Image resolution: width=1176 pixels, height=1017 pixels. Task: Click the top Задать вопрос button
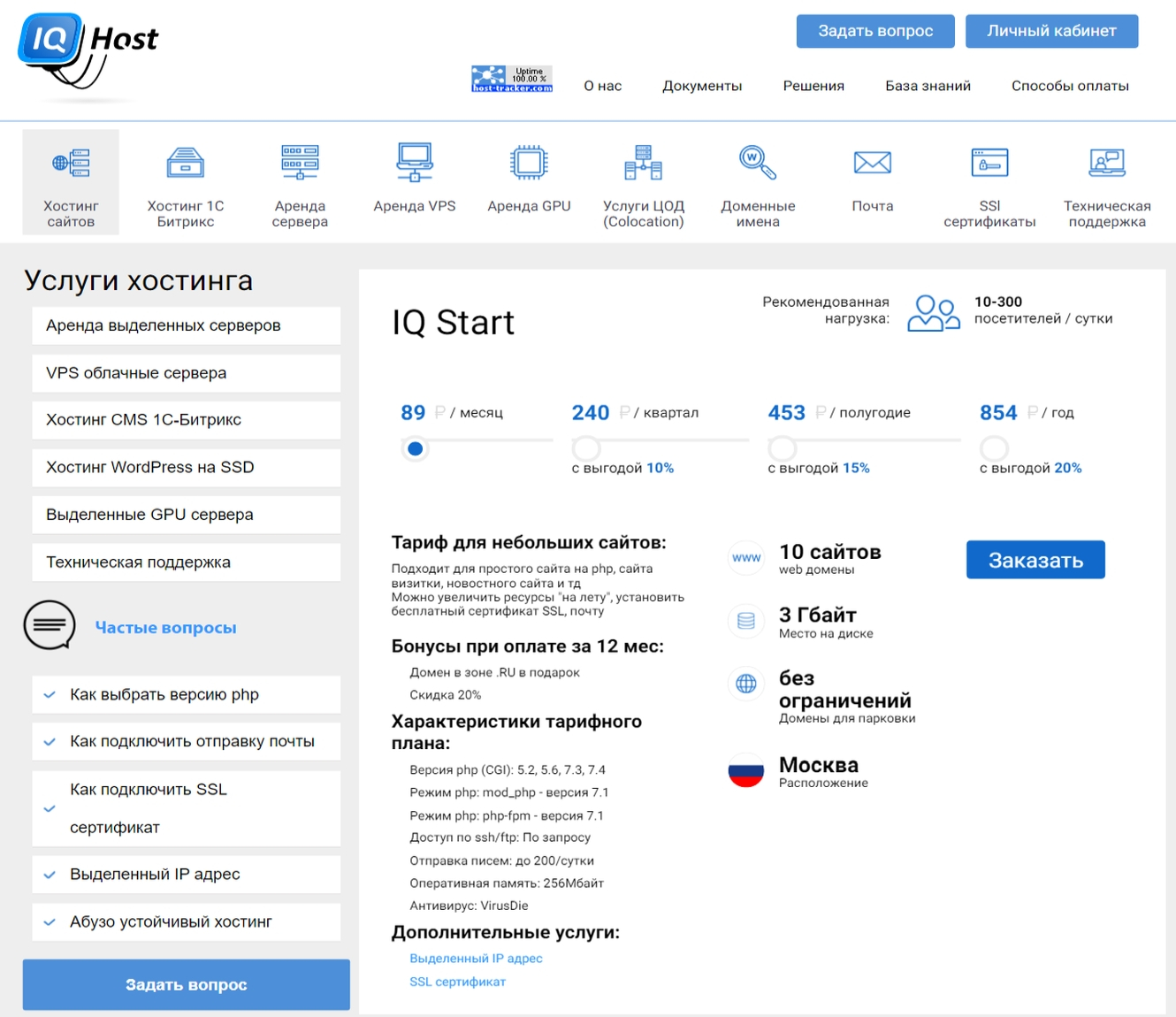[x=875, y=31]
